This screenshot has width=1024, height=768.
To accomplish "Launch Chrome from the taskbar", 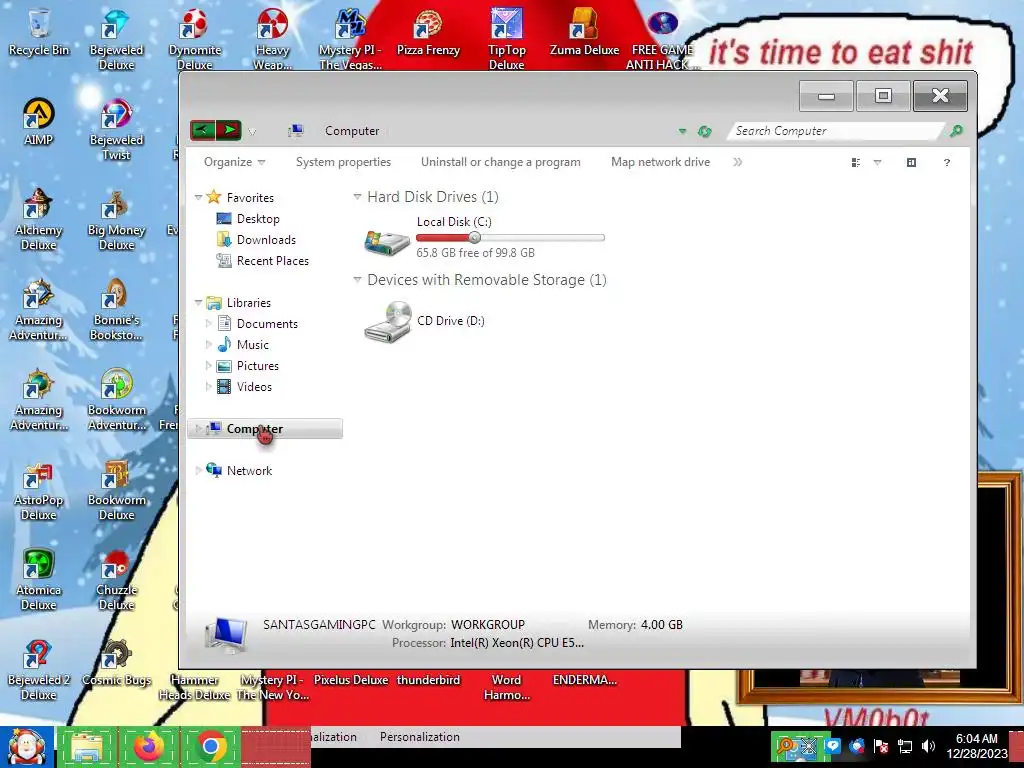I will (x=210, y=747).
